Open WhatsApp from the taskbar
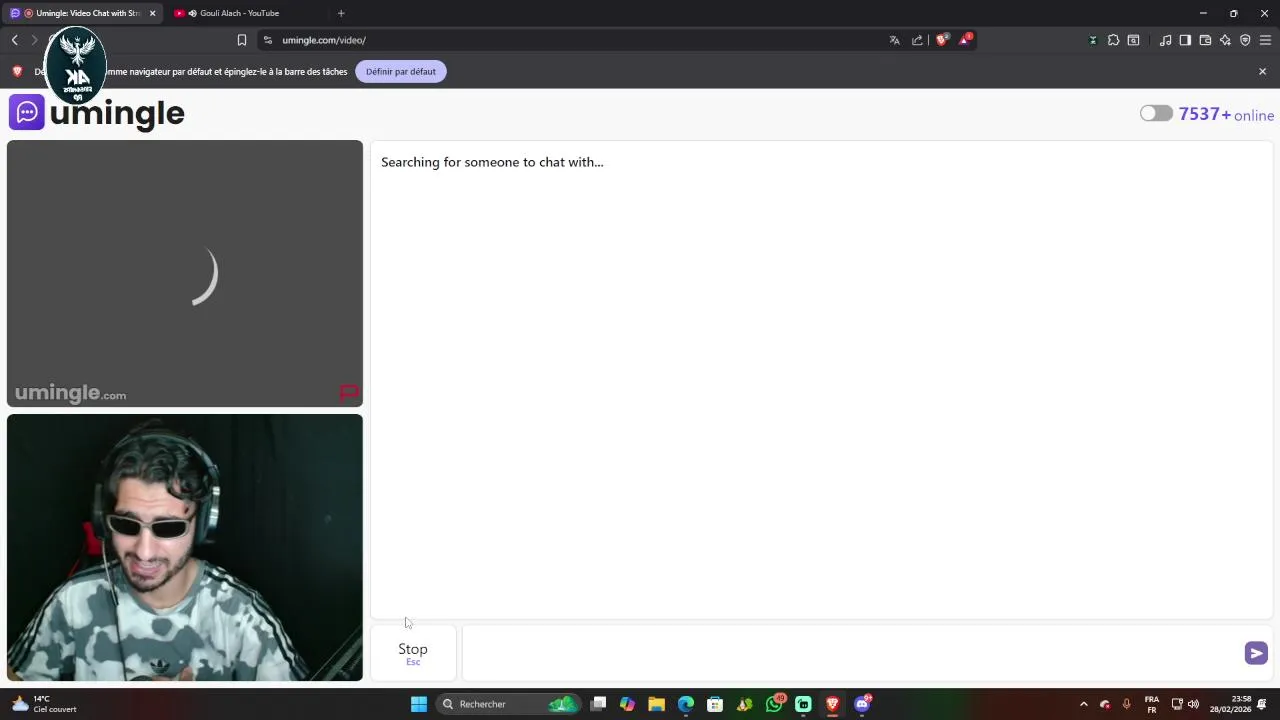The image size is (1280, 720). (x=775, y=704)
